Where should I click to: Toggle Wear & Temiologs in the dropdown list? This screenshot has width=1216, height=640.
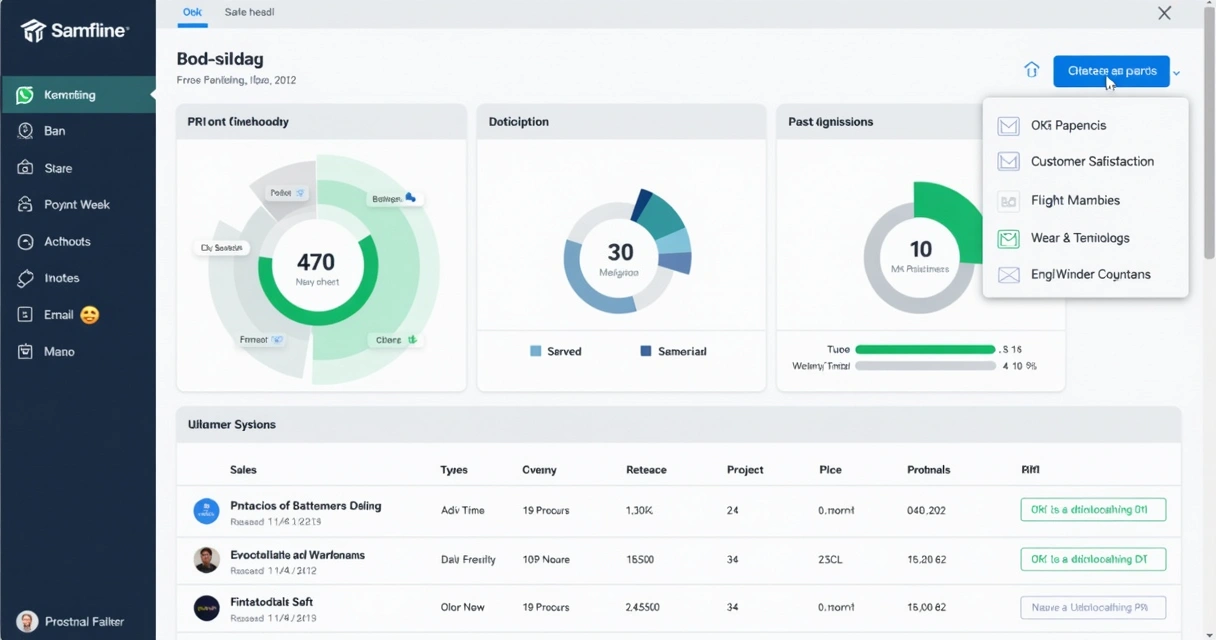[1081, 238]
